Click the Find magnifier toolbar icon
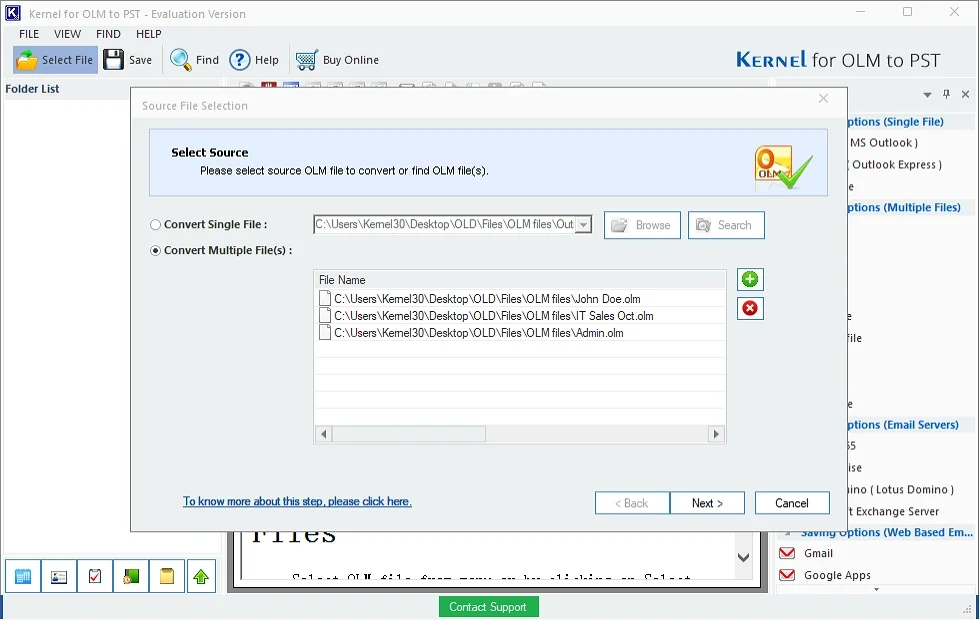 tap(181, 60)
